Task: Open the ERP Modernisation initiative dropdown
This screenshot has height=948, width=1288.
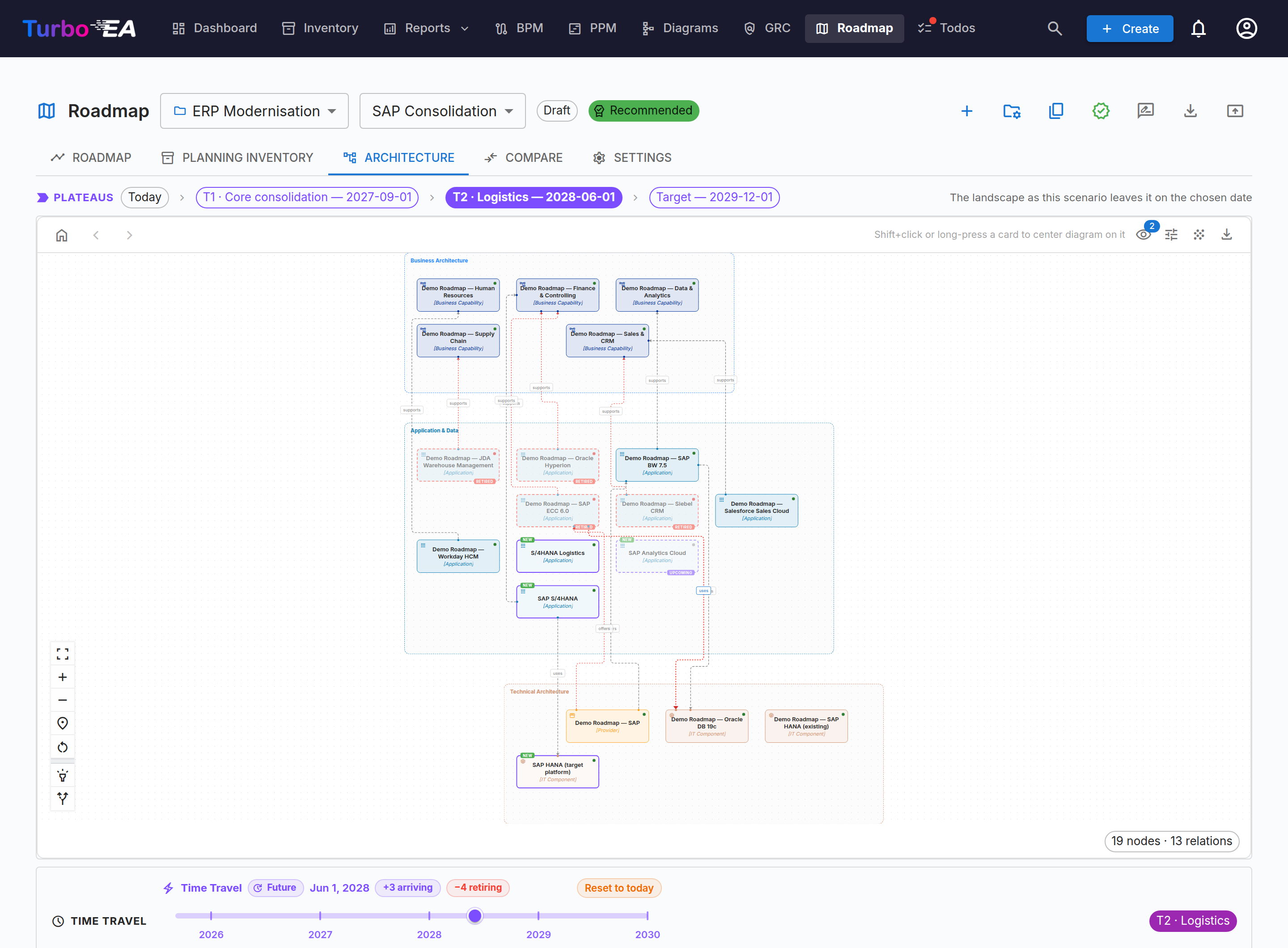Action: click(x=254, y=111)
